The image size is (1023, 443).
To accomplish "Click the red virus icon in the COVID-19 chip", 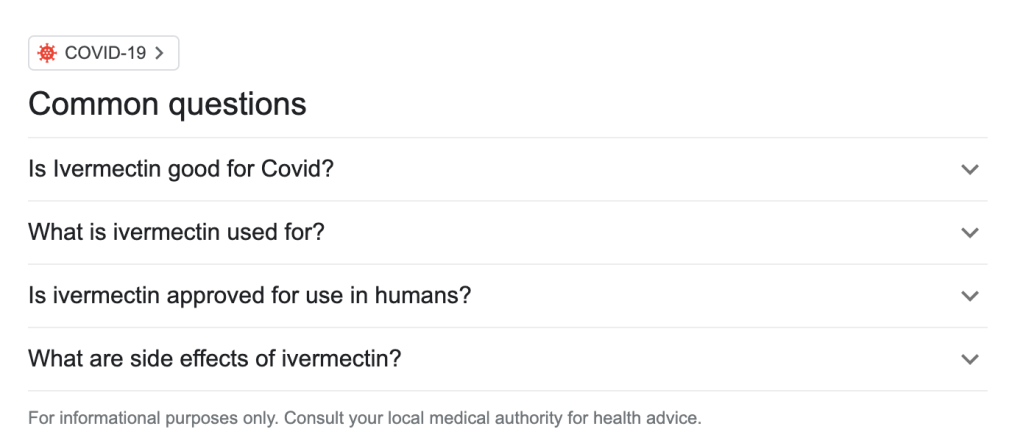I will 47,54.
